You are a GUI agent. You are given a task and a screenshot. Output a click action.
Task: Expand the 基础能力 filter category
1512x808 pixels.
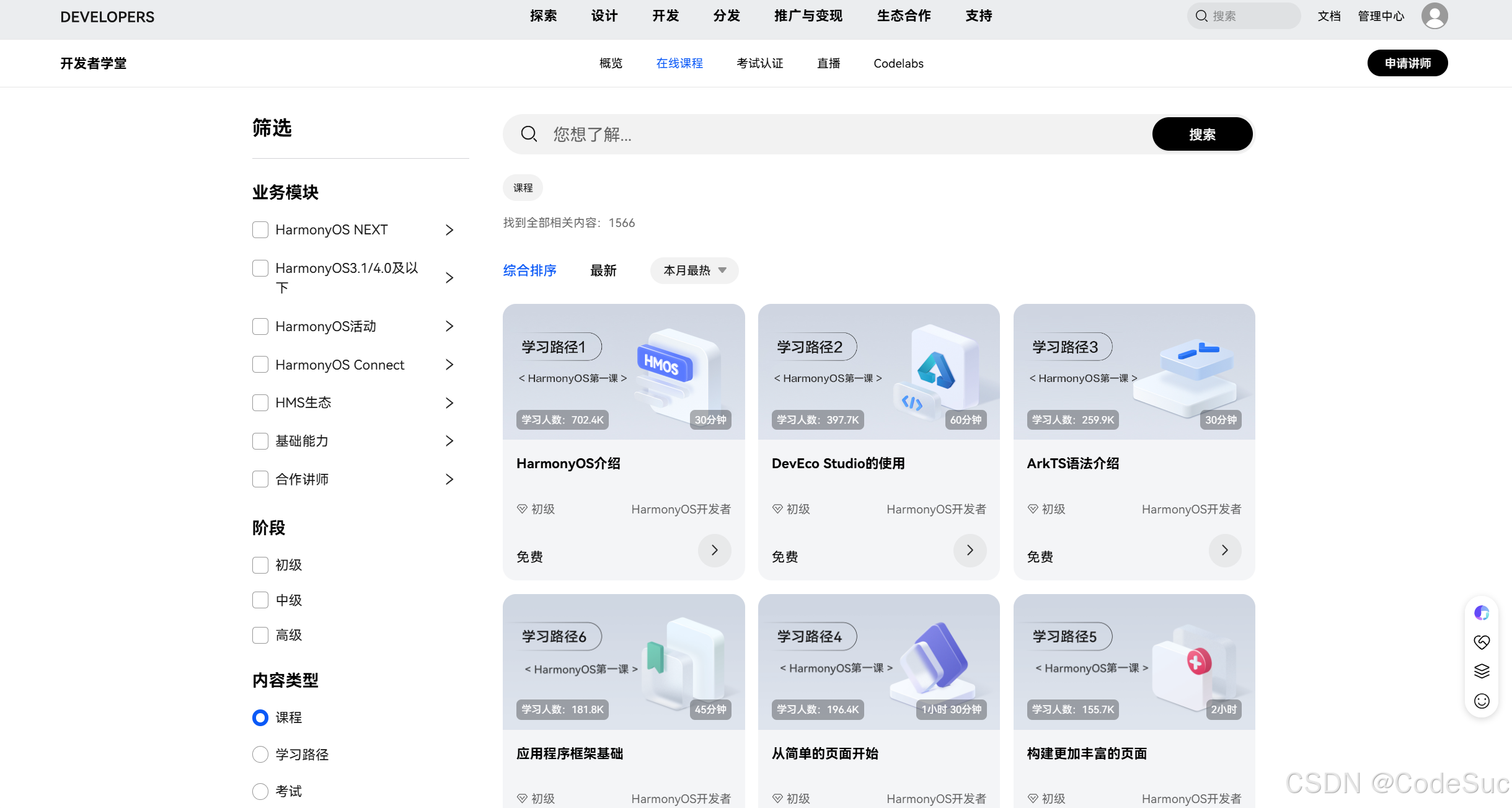(449, 441)
